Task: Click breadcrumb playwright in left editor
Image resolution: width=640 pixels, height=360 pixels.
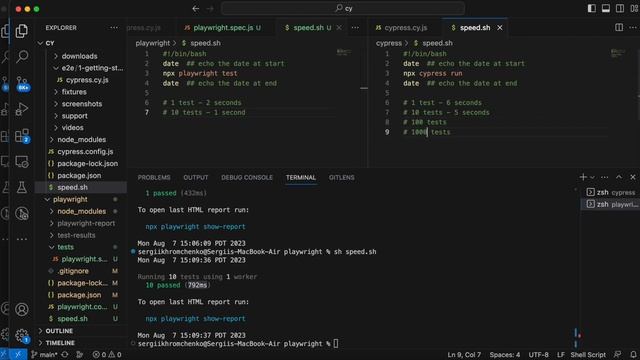Action: (152, 43)
